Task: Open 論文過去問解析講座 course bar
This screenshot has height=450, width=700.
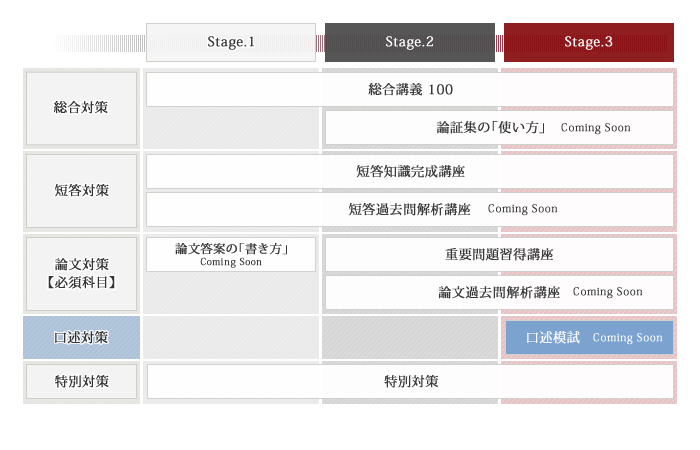Action: [x=499, y=292]
